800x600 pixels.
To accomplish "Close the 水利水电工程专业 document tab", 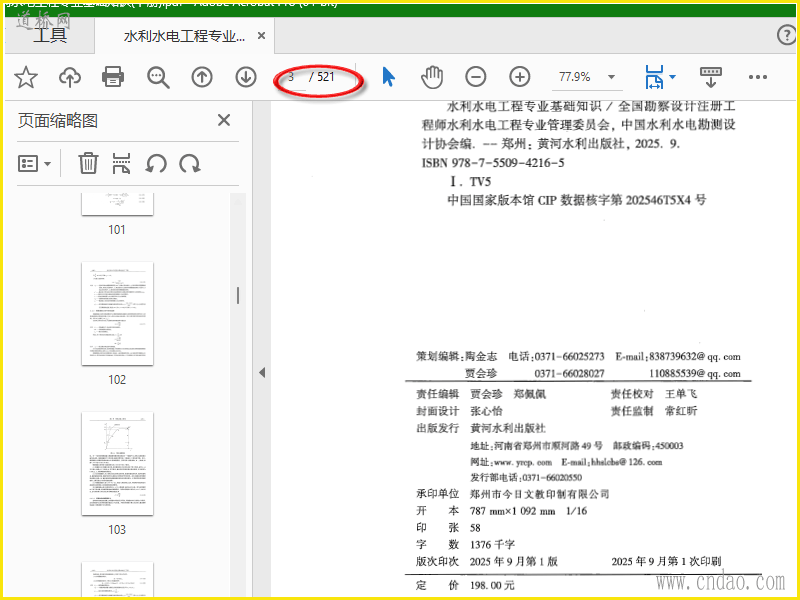I will point(261,36).
